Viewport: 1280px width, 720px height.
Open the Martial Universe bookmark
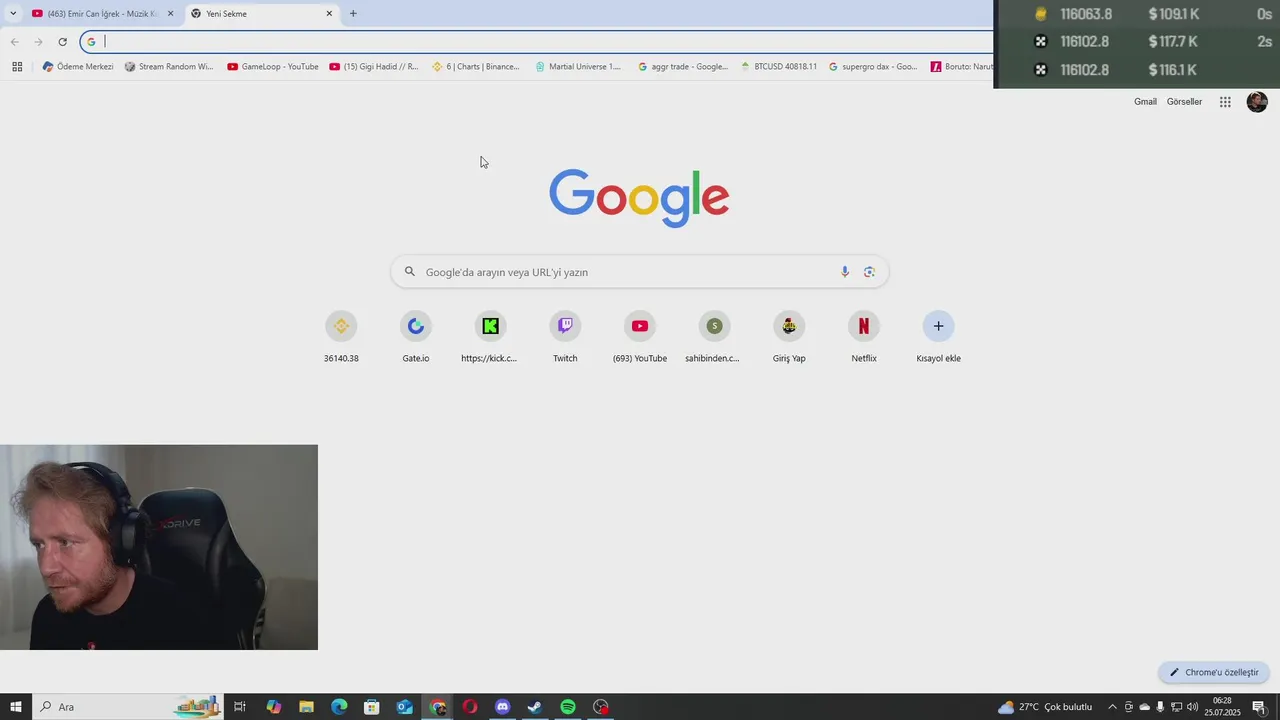coord(578,67)
